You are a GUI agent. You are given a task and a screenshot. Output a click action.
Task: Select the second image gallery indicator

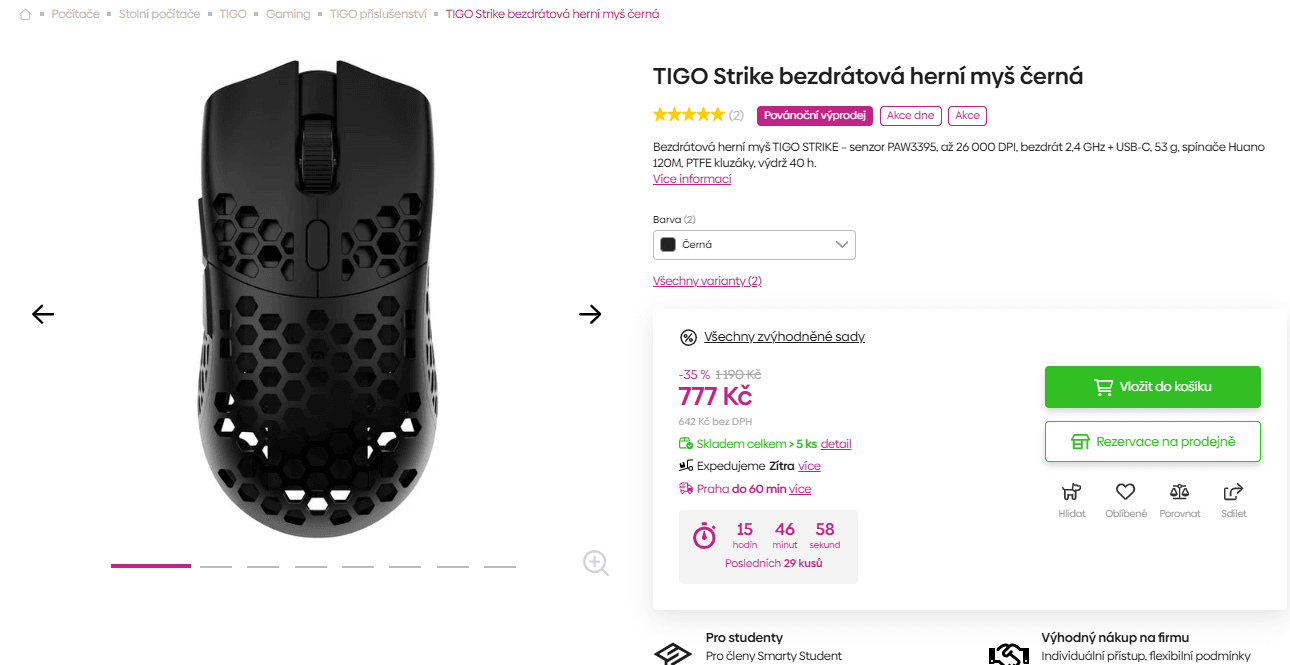click(x=216, y=566)
